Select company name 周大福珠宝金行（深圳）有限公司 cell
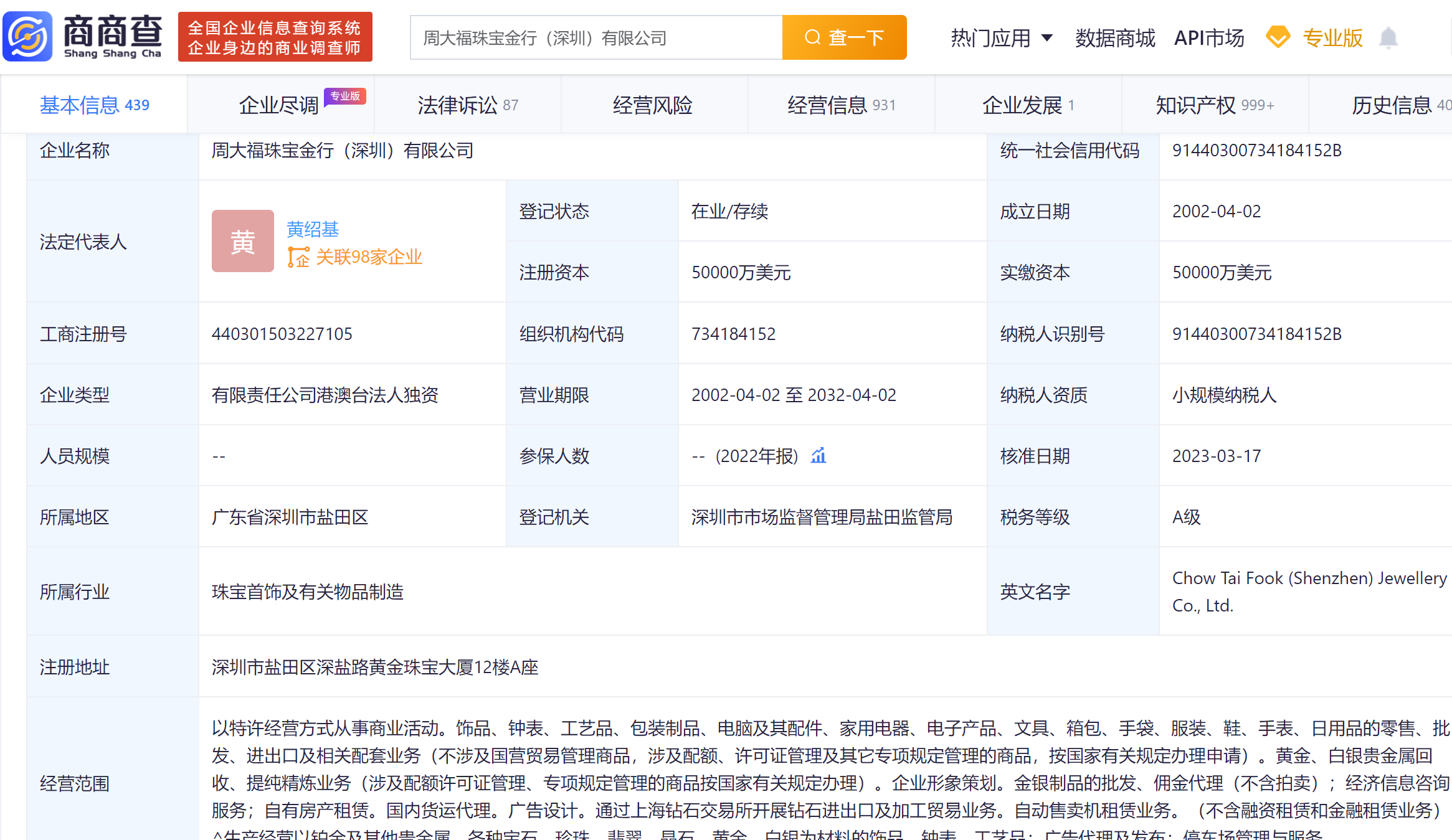 click(343, 150)
